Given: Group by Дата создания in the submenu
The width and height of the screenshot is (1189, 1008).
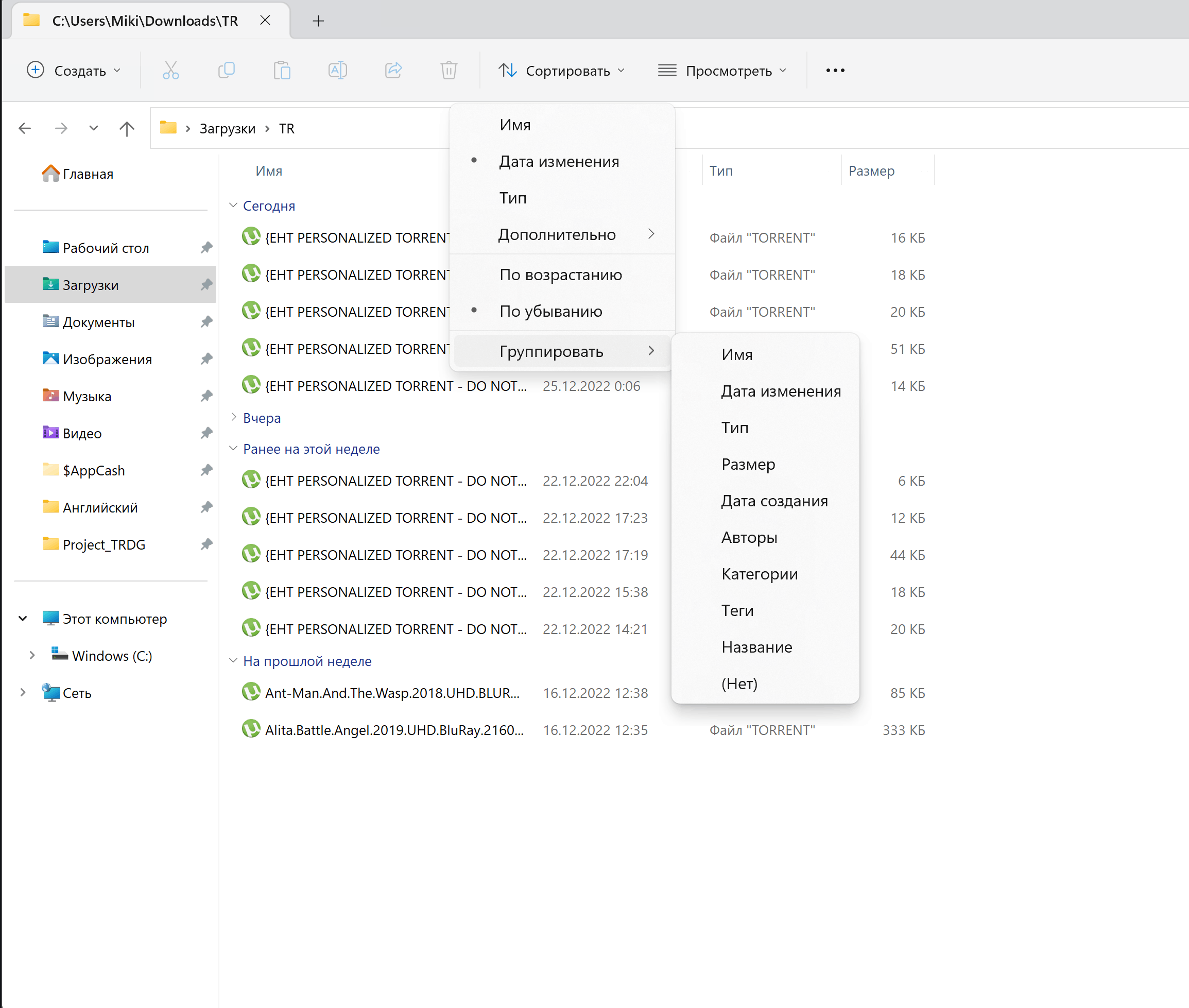Looking at the screenshot, I should pos(765,501).
